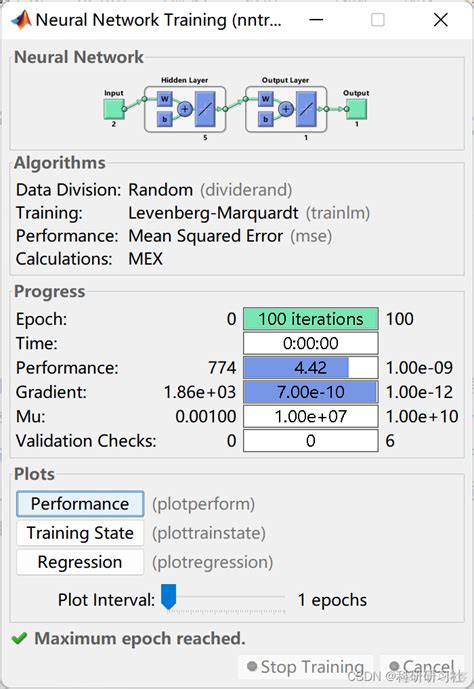This screenshot has width=474, height=689.
Task: Click the hidden layer transfer function block
Action: (x=205, y=109)
